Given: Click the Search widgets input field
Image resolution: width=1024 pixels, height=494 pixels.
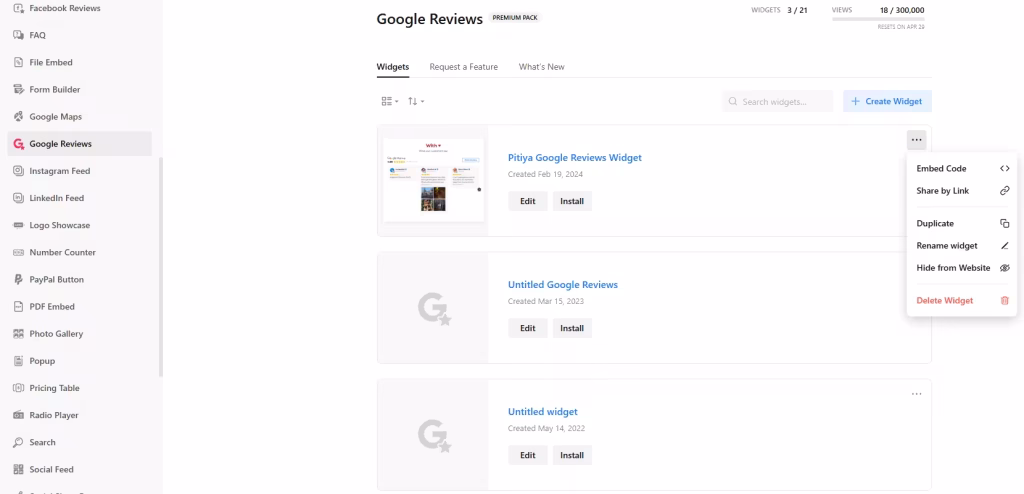Looking at the screenshot, I should 777,101.
